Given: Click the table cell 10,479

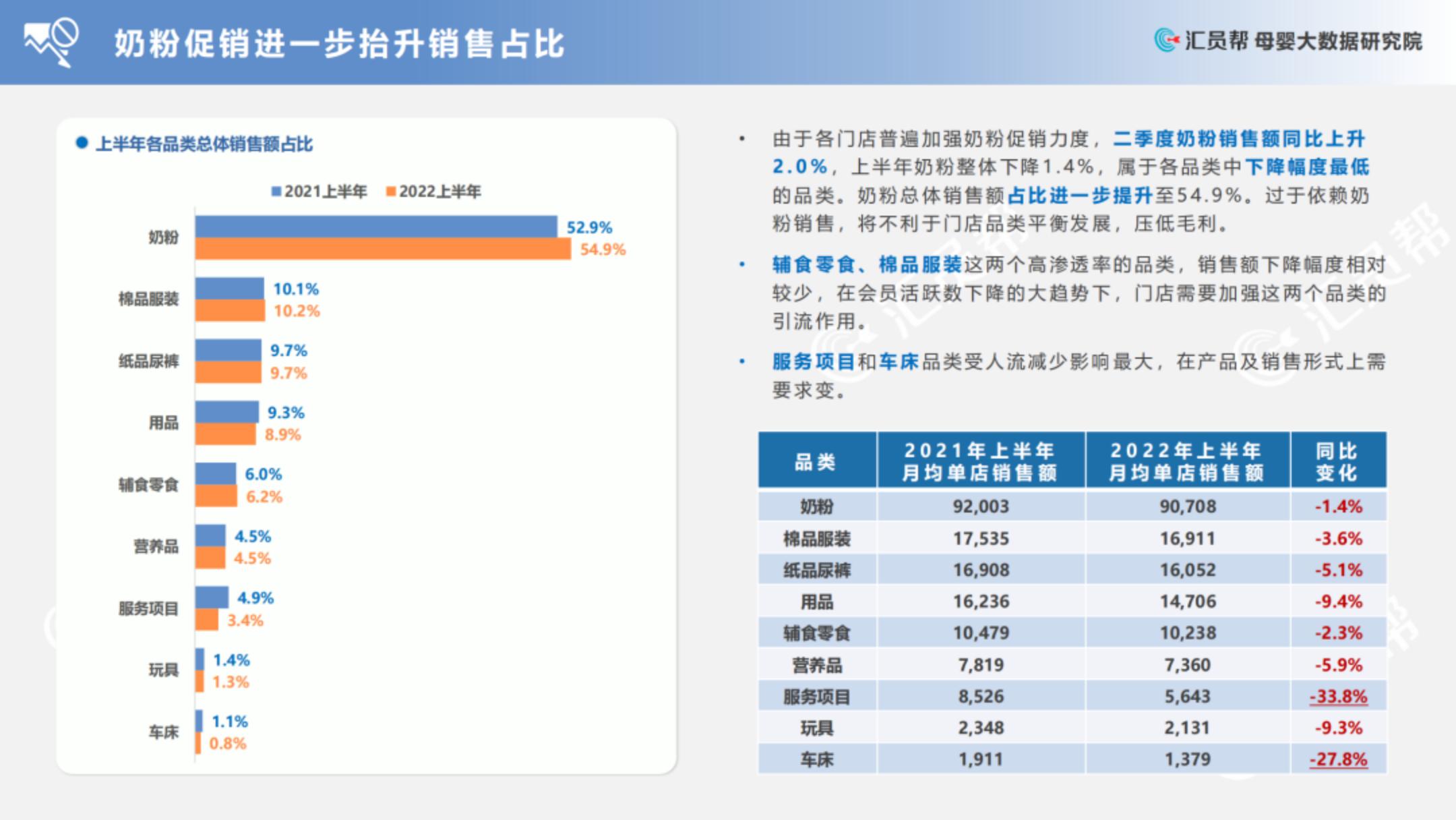Looking at the screenshot, I should (x=981, y=633).
